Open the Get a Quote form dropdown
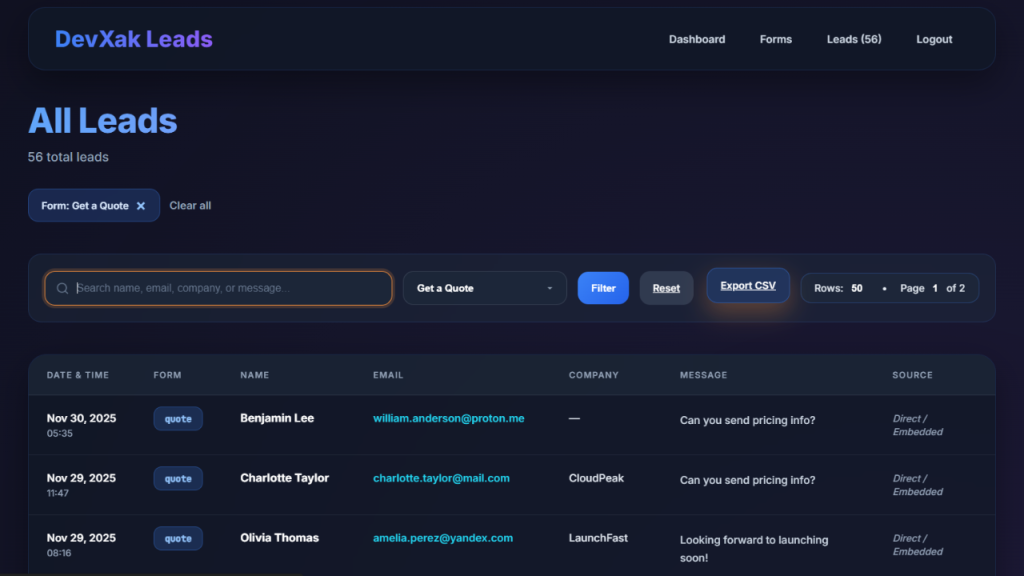The image size is (1024, 576). pyautogui.click(x=485, y=288)
